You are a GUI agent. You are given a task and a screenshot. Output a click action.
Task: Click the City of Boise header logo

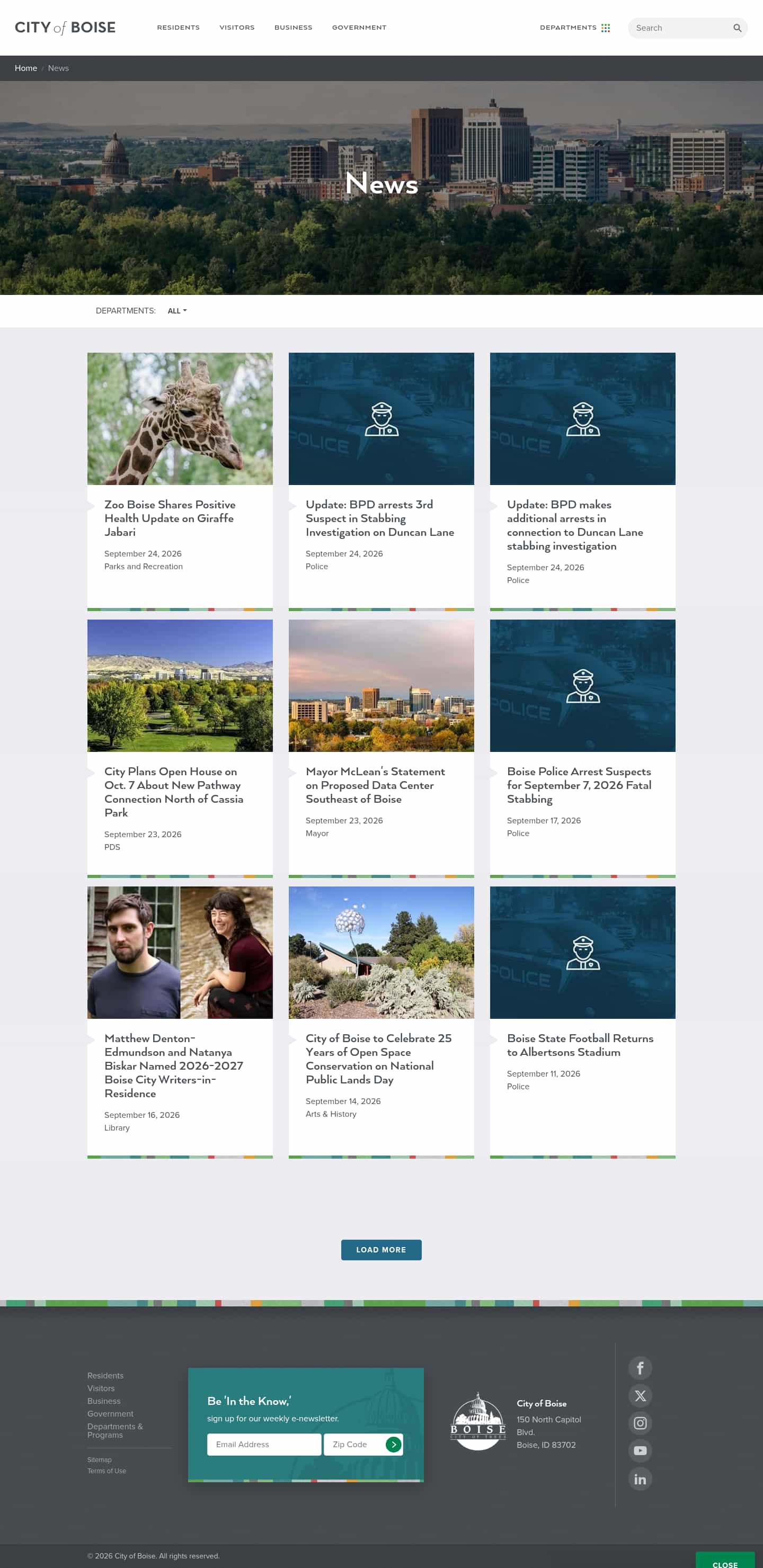(x=65, y=28)
